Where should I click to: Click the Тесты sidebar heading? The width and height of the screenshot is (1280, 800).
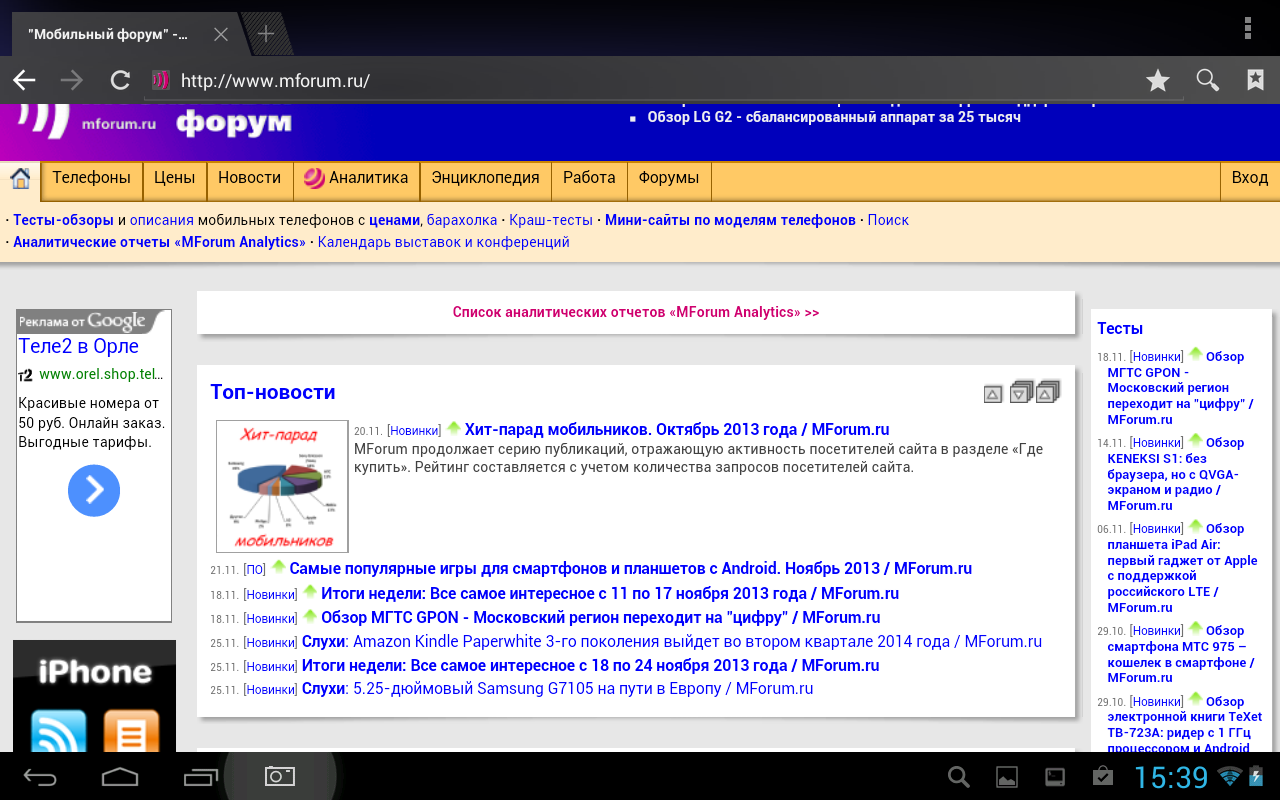1120,328
